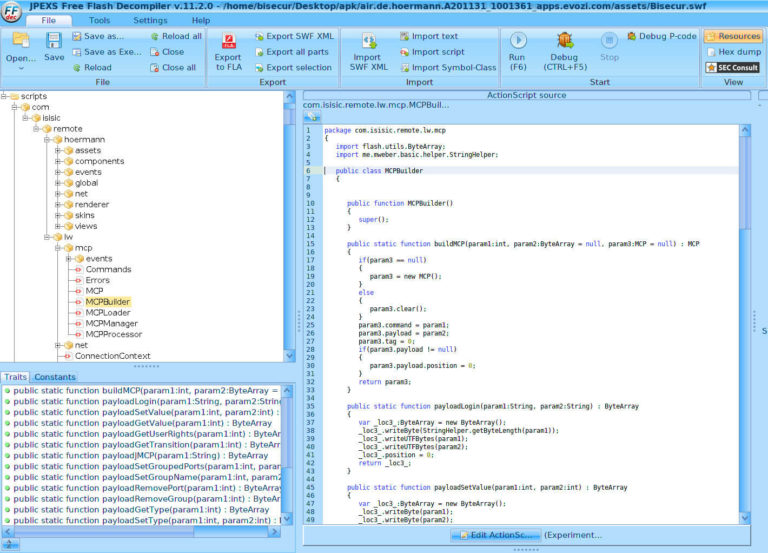
Task: Switch to the Traits tab
Action: pyautogui.click(x=15, y=377)
